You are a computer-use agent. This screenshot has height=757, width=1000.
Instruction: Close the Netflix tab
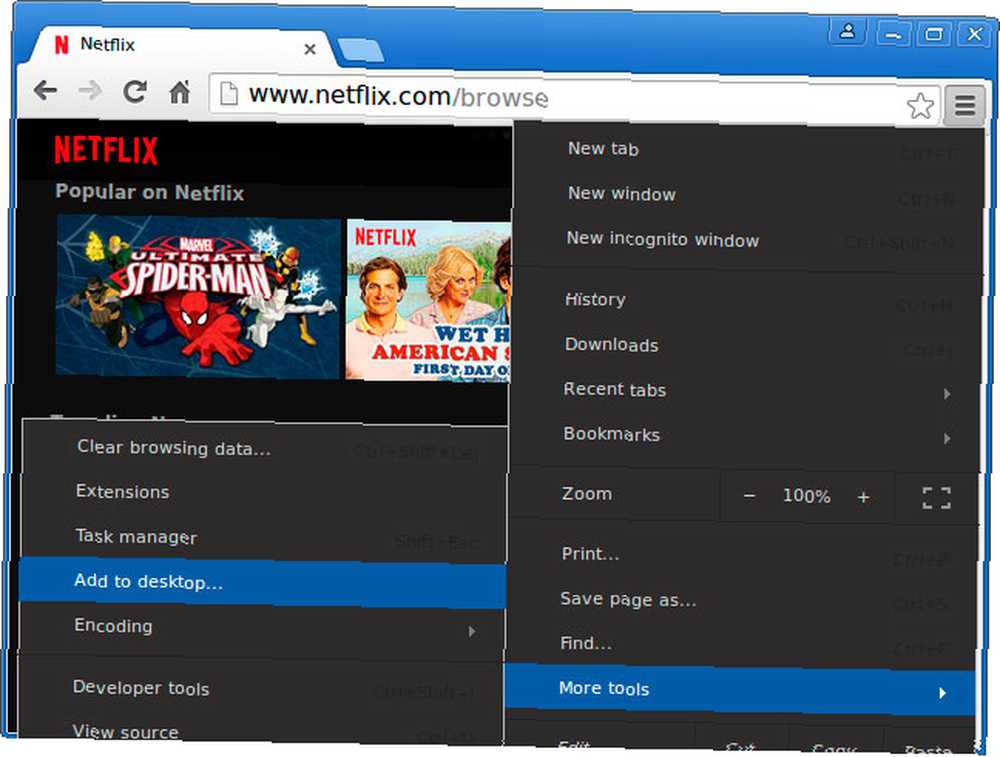(x=310, y=49)
